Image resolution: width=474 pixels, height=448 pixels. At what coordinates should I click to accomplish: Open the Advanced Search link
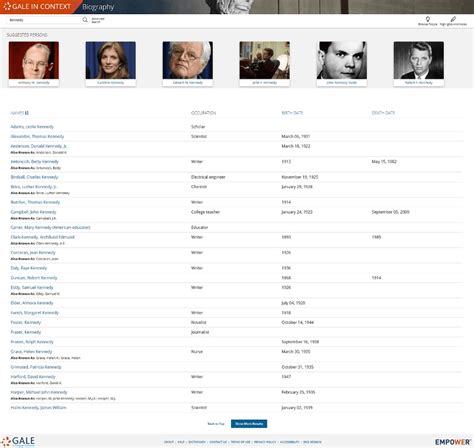point(98,20)
